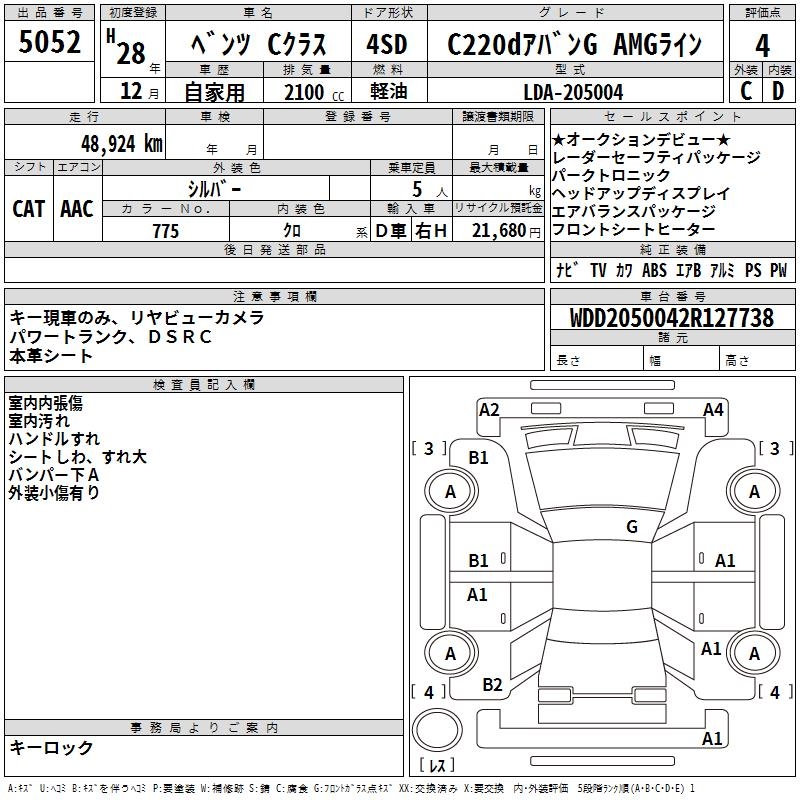This screenshot has height=800, width=800.
Task: Click the note 本革シート
Action: coord(51,356)
